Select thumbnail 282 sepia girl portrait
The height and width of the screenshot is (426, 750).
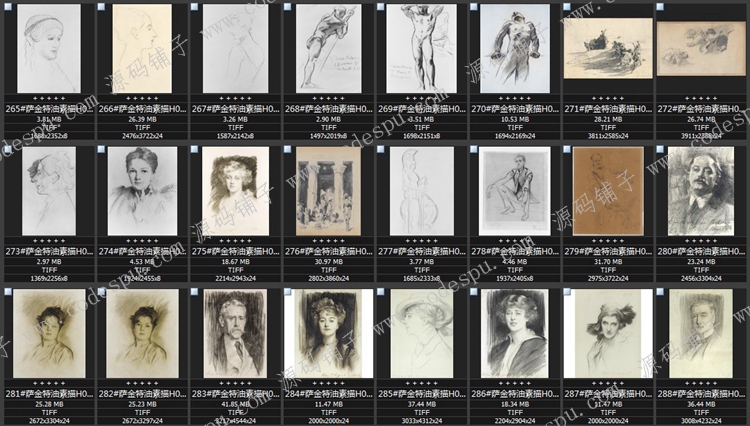coord(142,333)
